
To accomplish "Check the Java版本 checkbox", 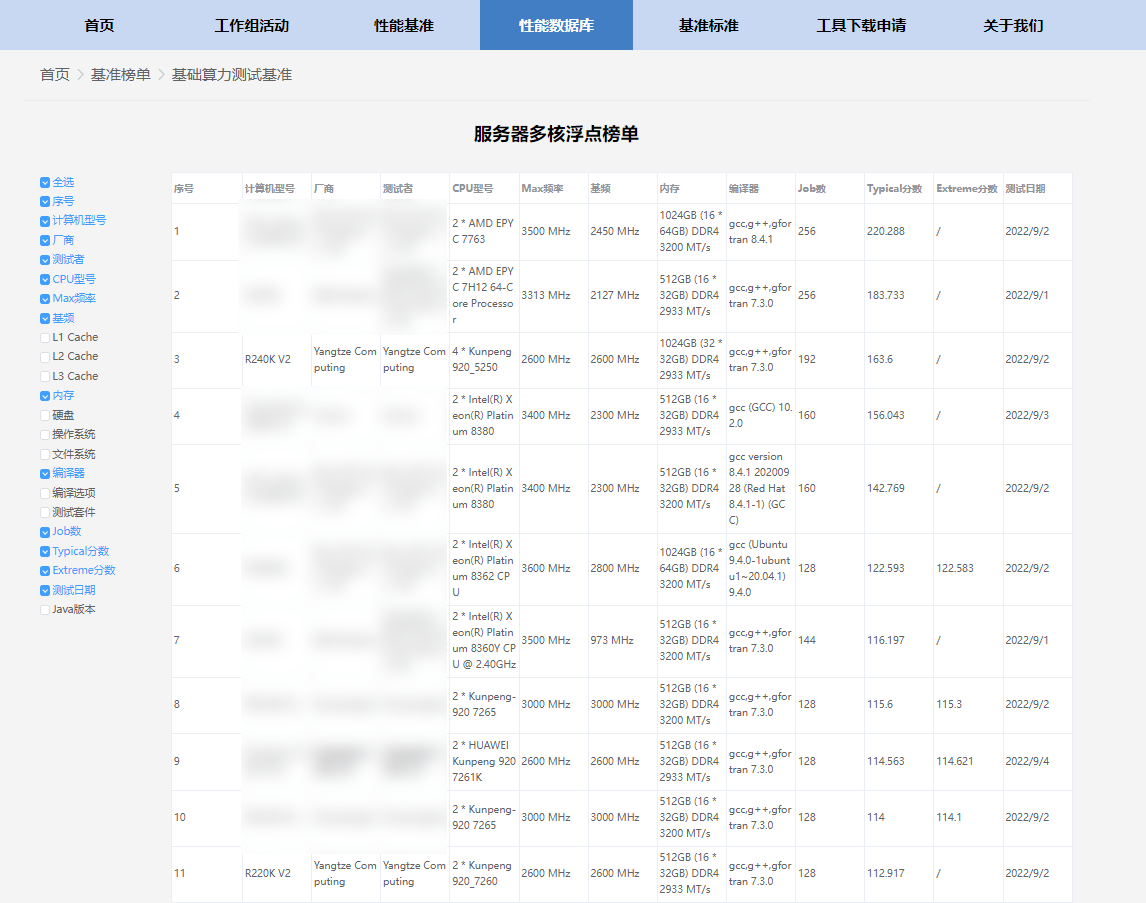I will [45, 609].
